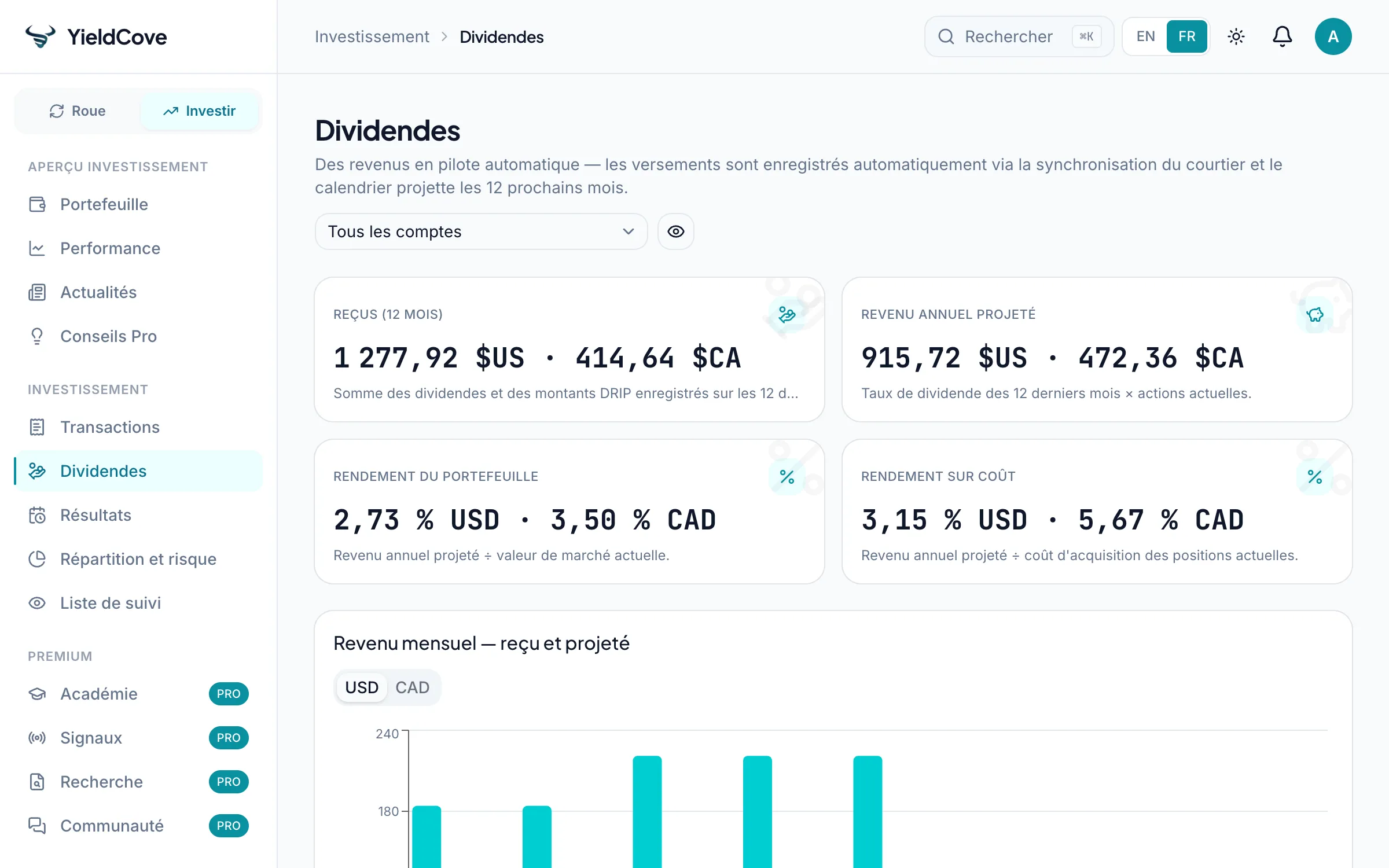Open Répartition et risque pie icon
The width and height of the screenshot is (1389, 868).
[37, 559]
